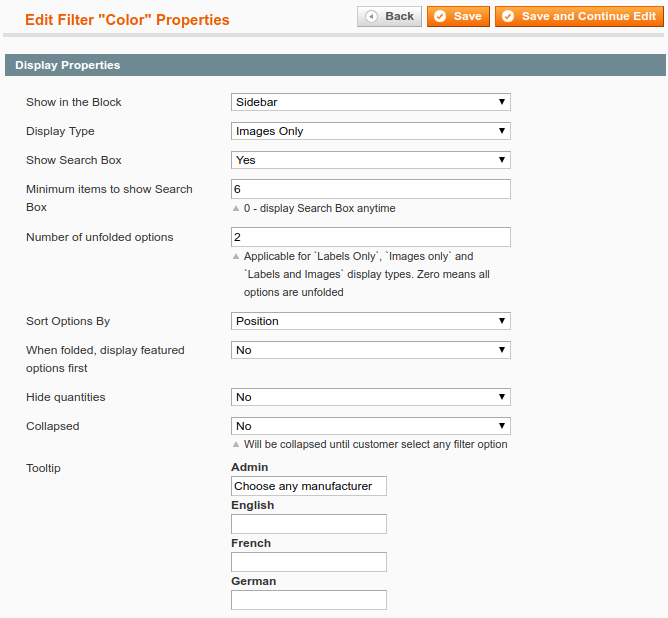Open the Sort Options By dropdown
The height and width of the screenshot is (618, 668).
[x=370, y=321]
